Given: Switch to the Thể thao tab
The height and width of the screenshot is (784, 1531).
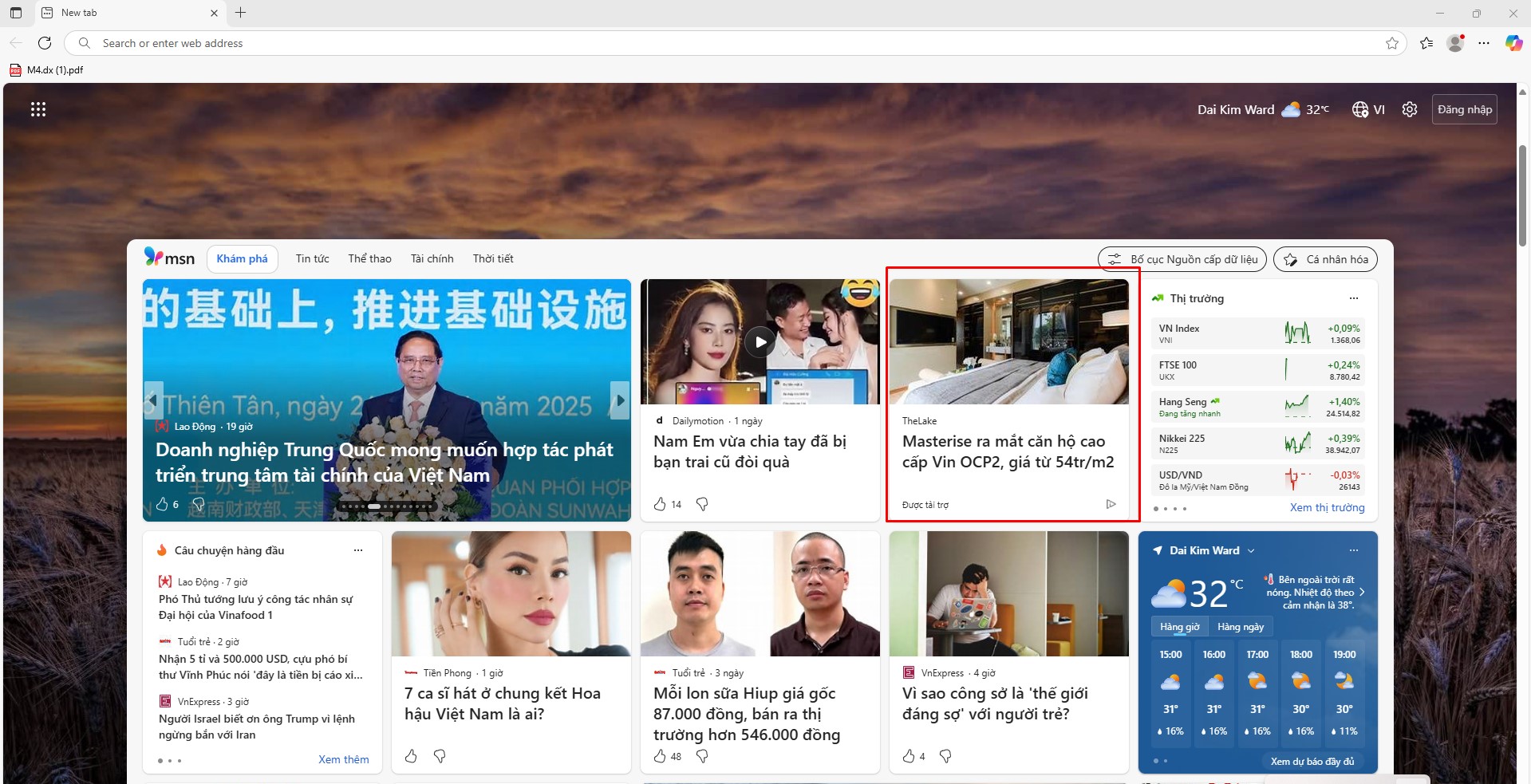Looking at the screenshot, I should (x=369, y=259).
